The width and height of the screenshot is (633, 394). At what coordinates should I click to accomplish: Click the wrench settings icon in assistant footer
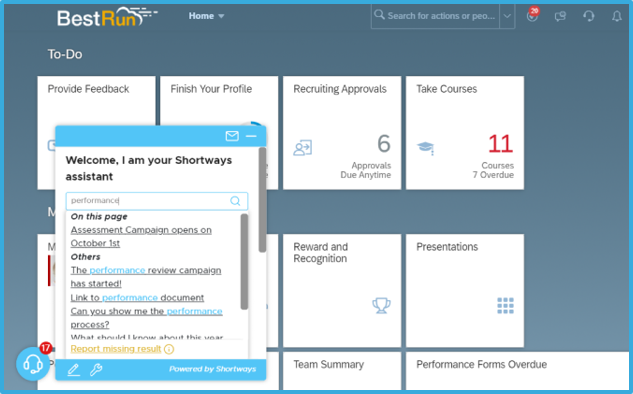coord(96,369)
